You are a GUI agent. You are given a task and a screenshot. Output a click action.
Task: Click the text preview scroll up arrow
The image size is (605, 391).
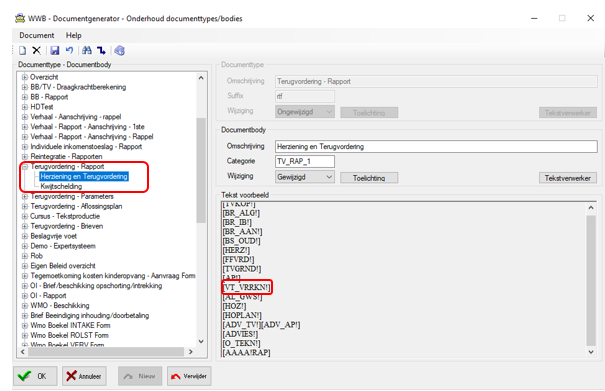[x=591, y=208]
